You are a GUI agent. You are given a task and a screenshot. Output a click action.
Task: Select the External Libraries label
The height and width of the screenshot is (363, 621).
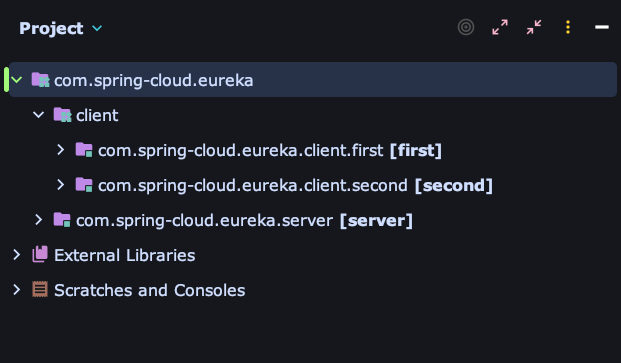click(125, 255)
